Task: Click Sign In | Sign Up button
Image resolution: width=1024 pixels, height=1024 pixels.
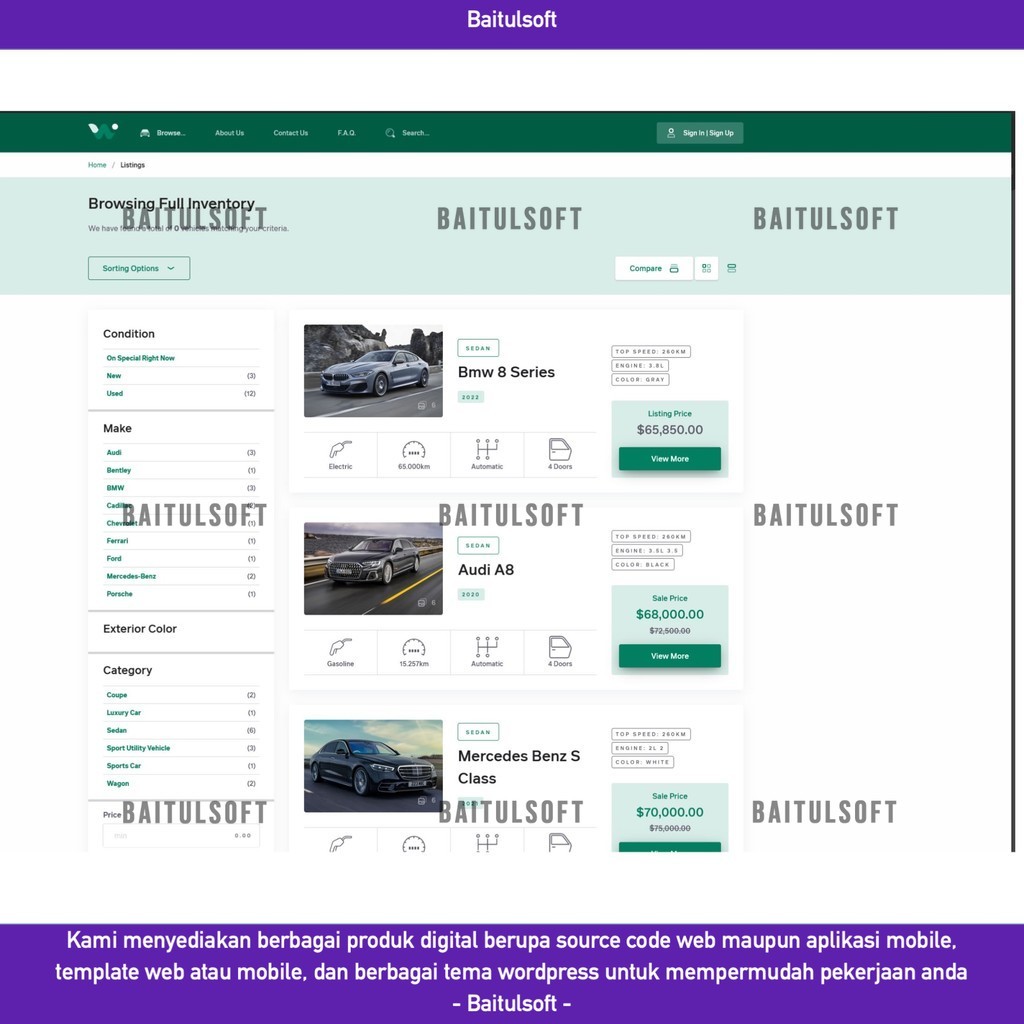Action: 699,133
